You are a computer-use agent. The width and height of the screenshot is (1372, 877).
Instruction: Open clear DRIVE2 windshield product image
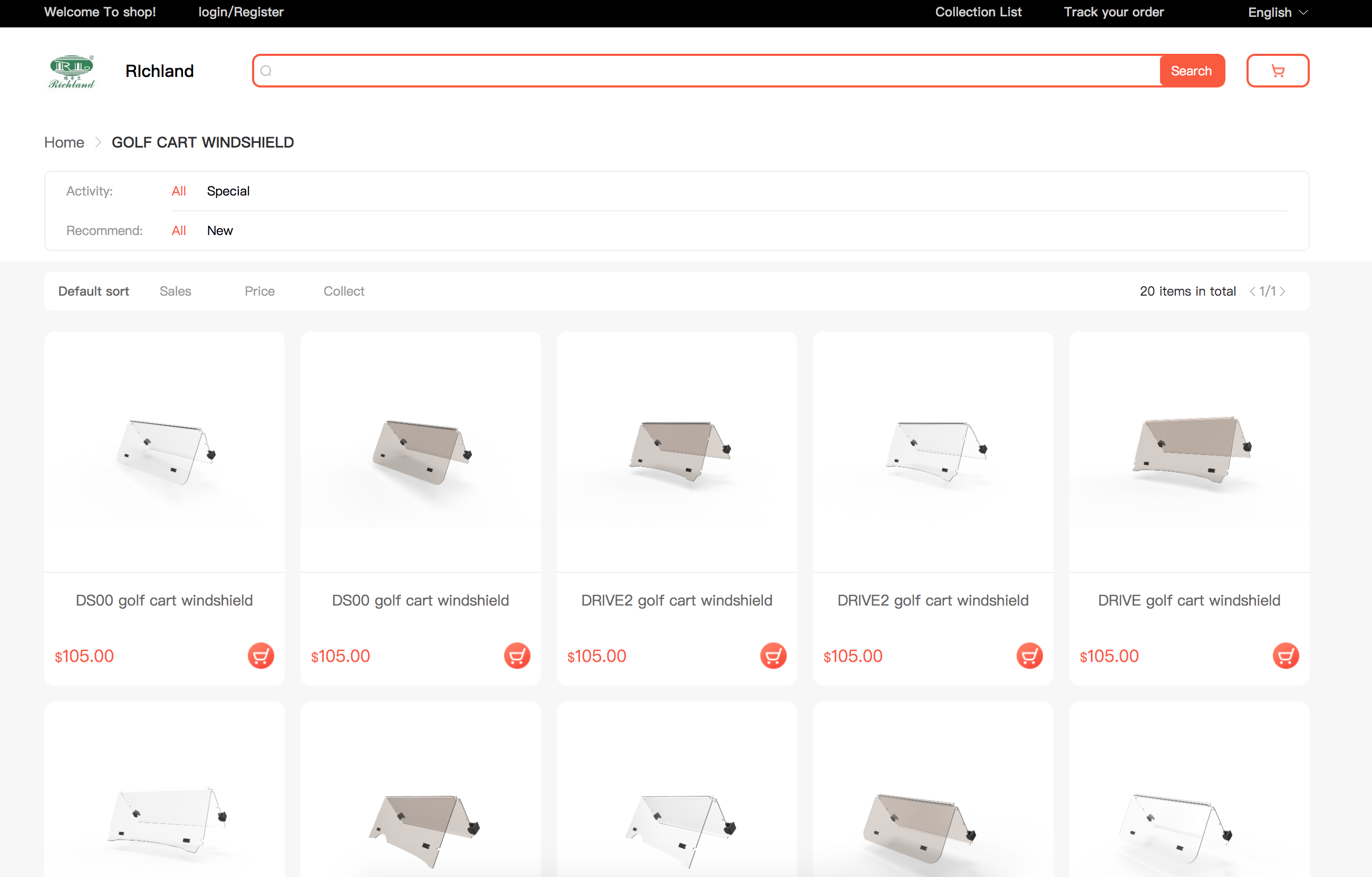933,452
